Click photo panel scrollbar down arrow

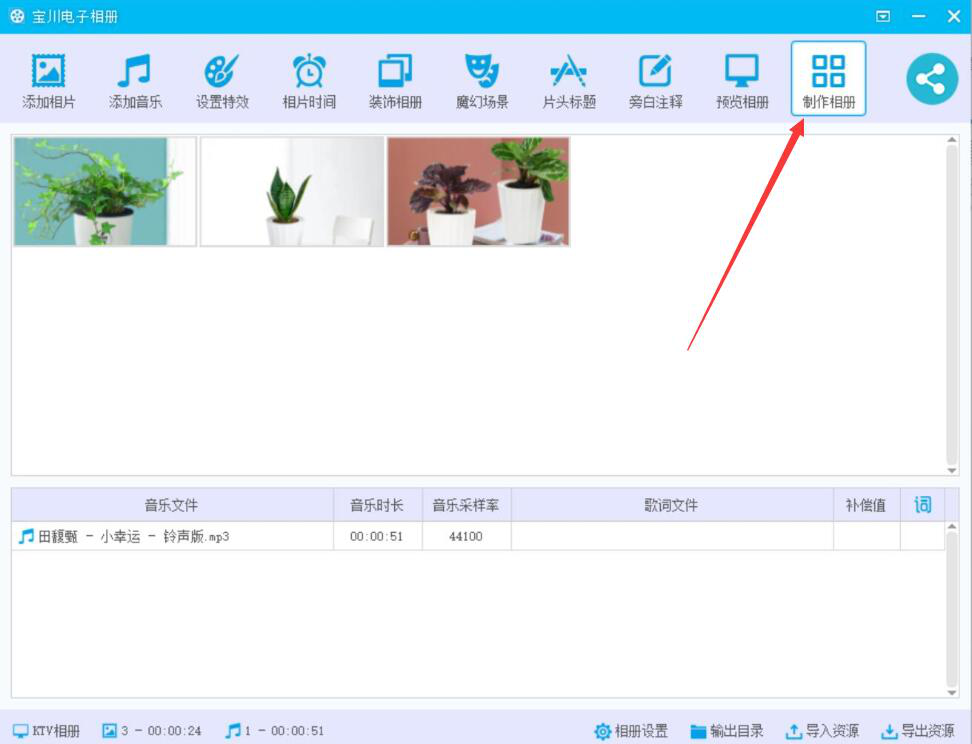tap(952, 471)
